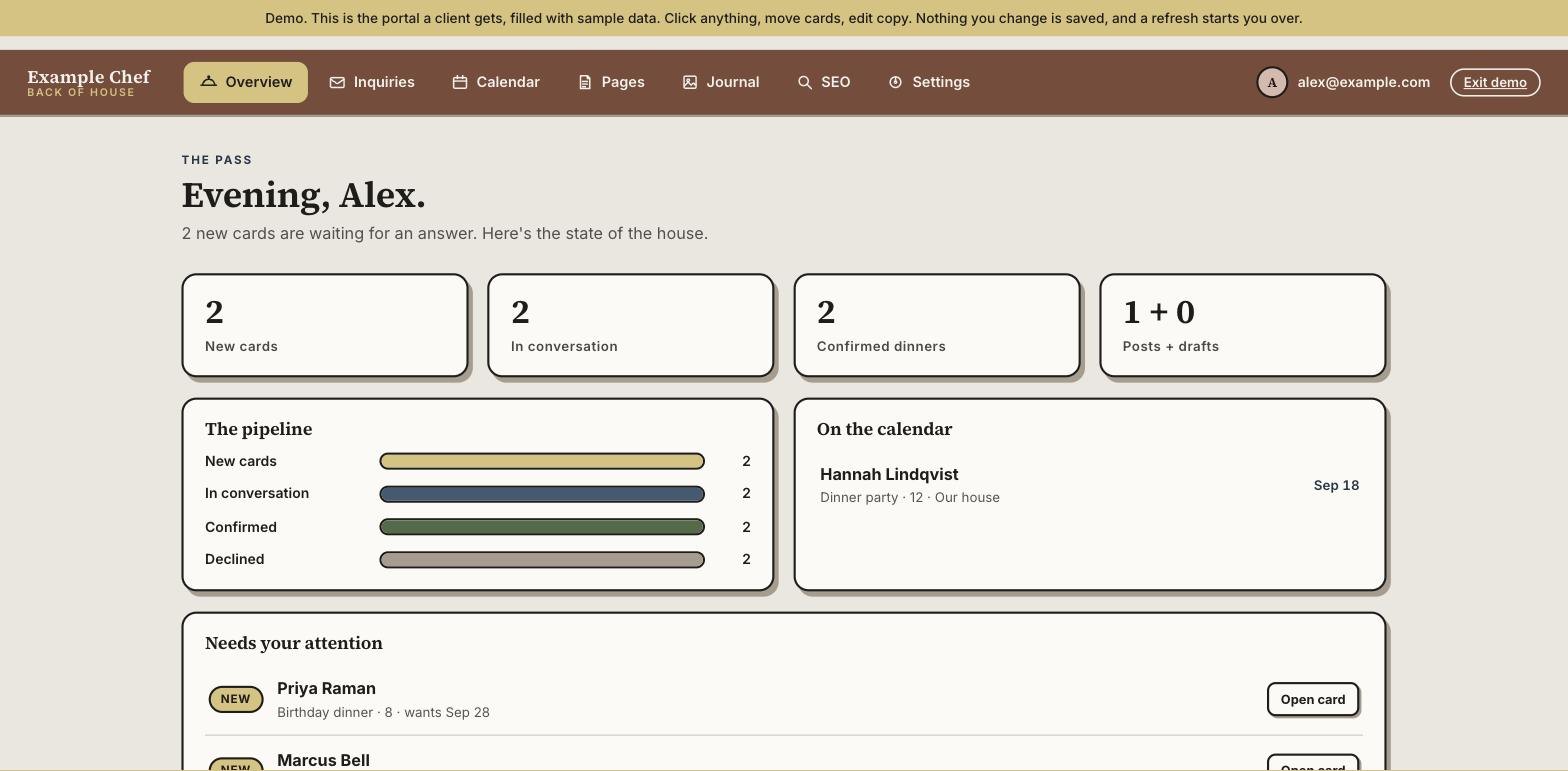
Task: Click the Pages document icon
Action: coord(585,82)
